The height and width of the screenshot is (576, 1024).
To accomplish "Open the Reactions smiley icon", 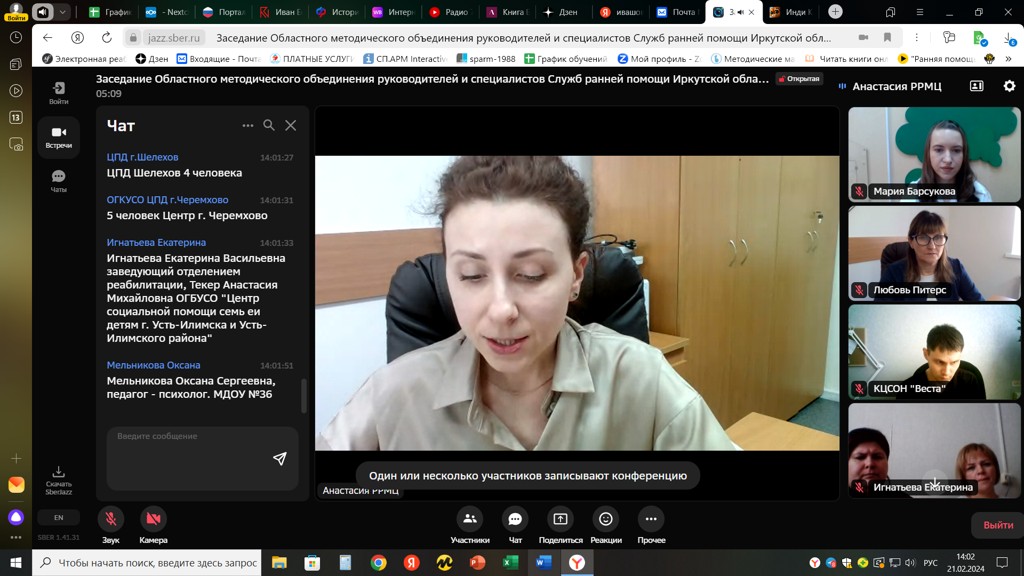I will pos(605,519).
